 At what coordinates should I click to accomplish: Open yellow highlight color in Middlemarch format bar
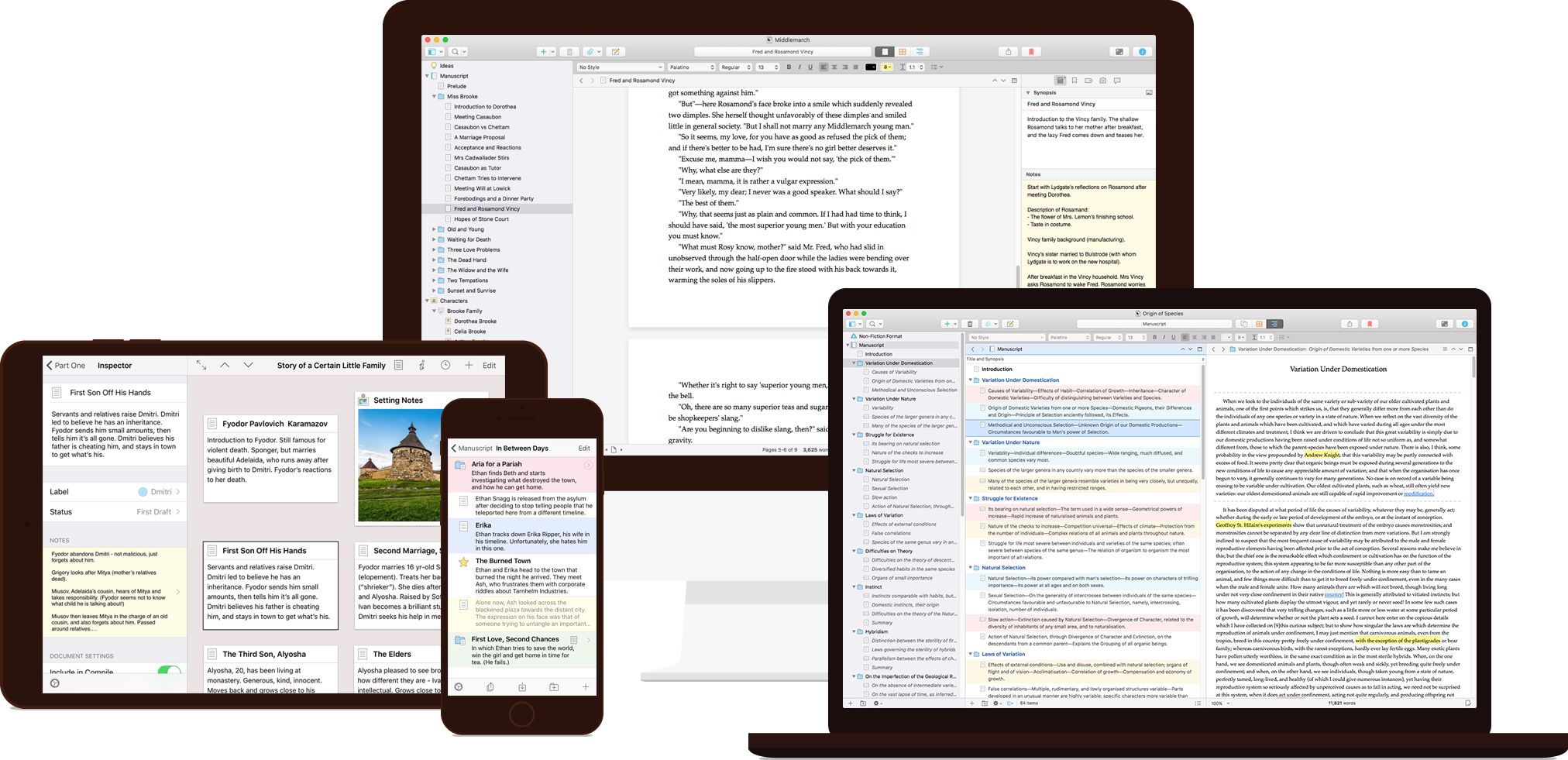[887, 67]
